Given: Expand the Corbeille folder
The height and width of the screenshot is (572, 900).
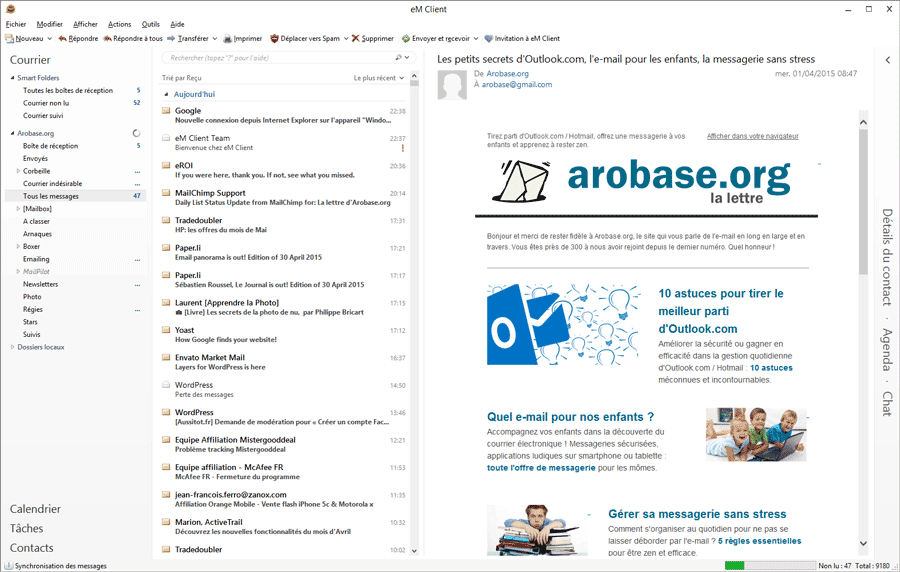Looking at the screenshot, I should (18, 171).
